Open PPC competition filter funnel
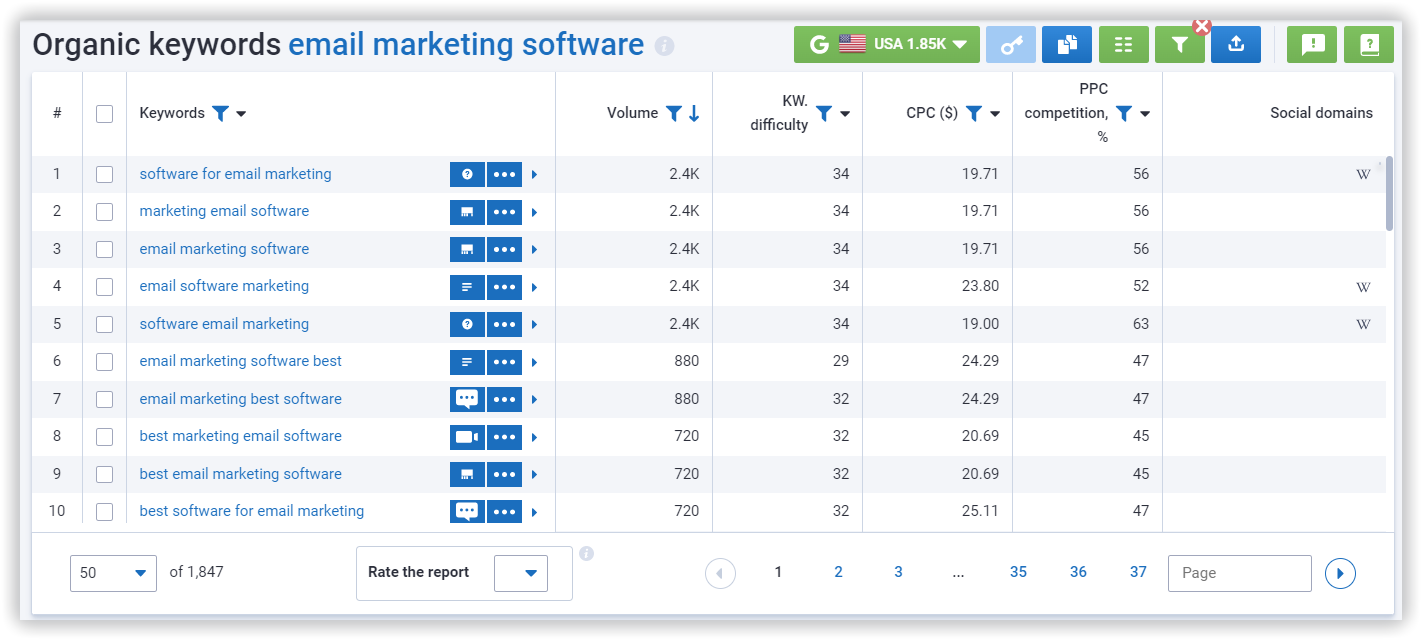The width and height of the screenshot is (1422, 640). point(1123,113)
